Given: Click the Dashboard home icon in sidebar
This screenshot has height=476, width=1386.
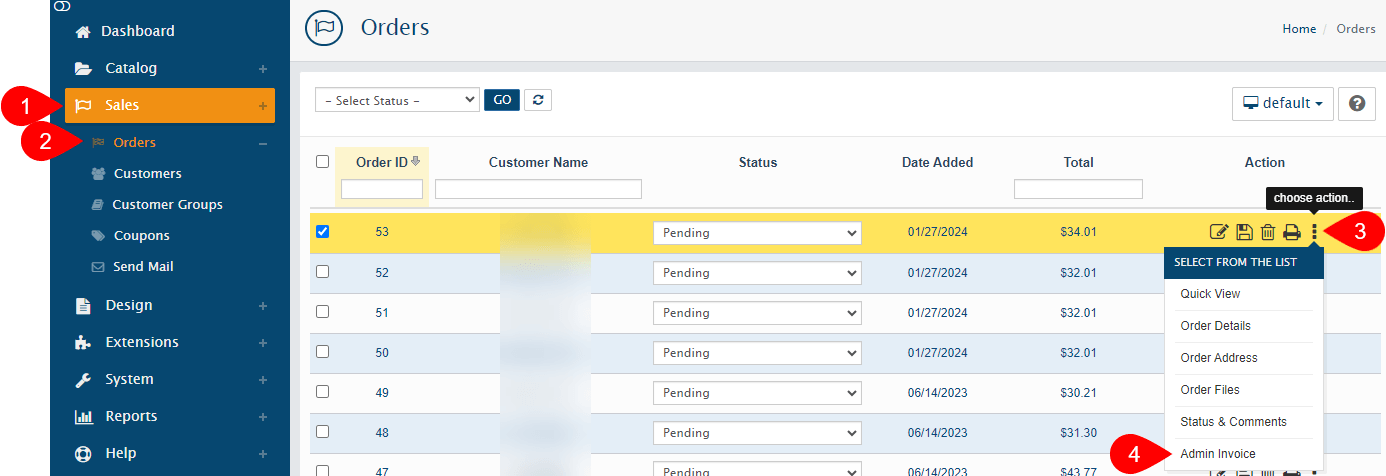Looking at the screenshot, I should pyautogui.click(x=84, y=32).
